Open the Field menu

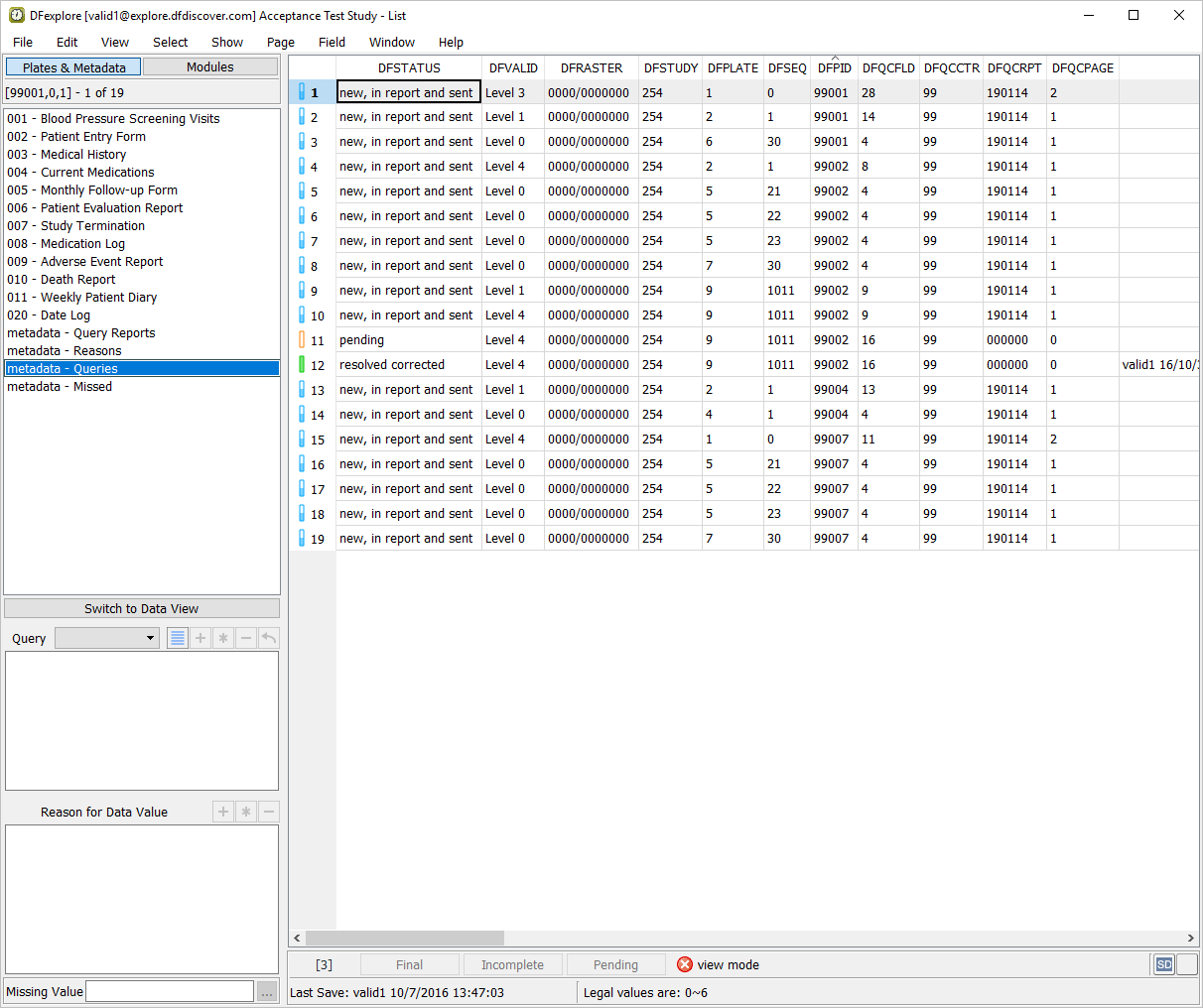tap(332, 42)
